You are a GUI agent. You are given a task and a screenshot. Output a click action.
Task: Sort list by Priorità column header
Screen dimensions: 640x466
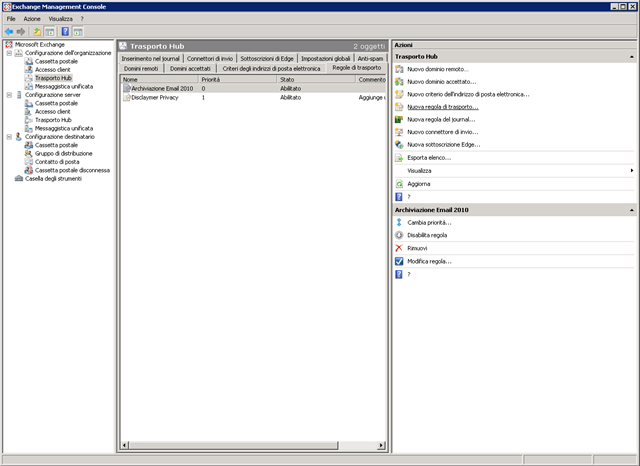238,80
